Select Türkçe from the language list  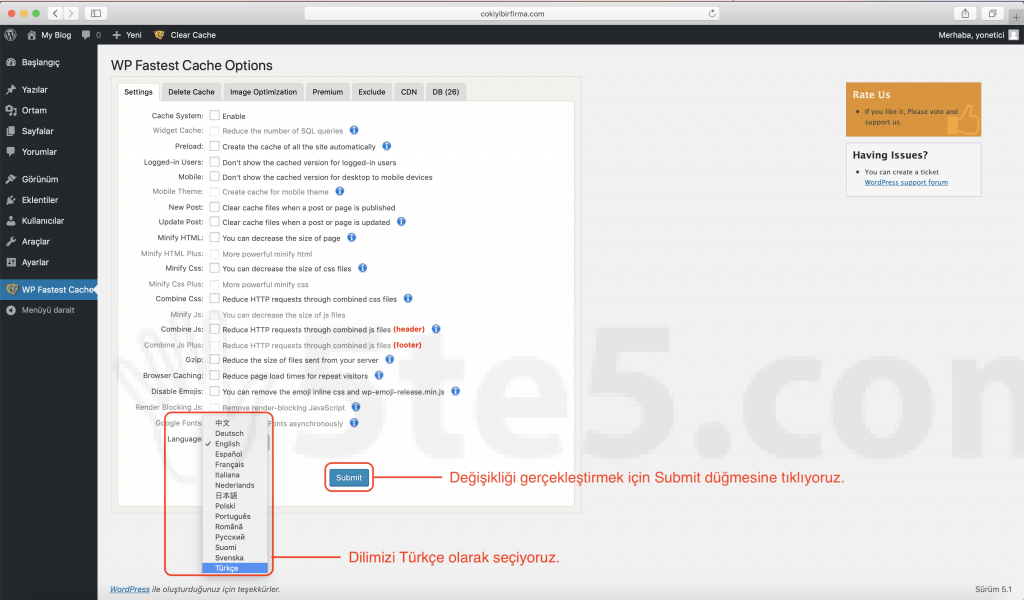pyautogui.click(x=235, y=568)
